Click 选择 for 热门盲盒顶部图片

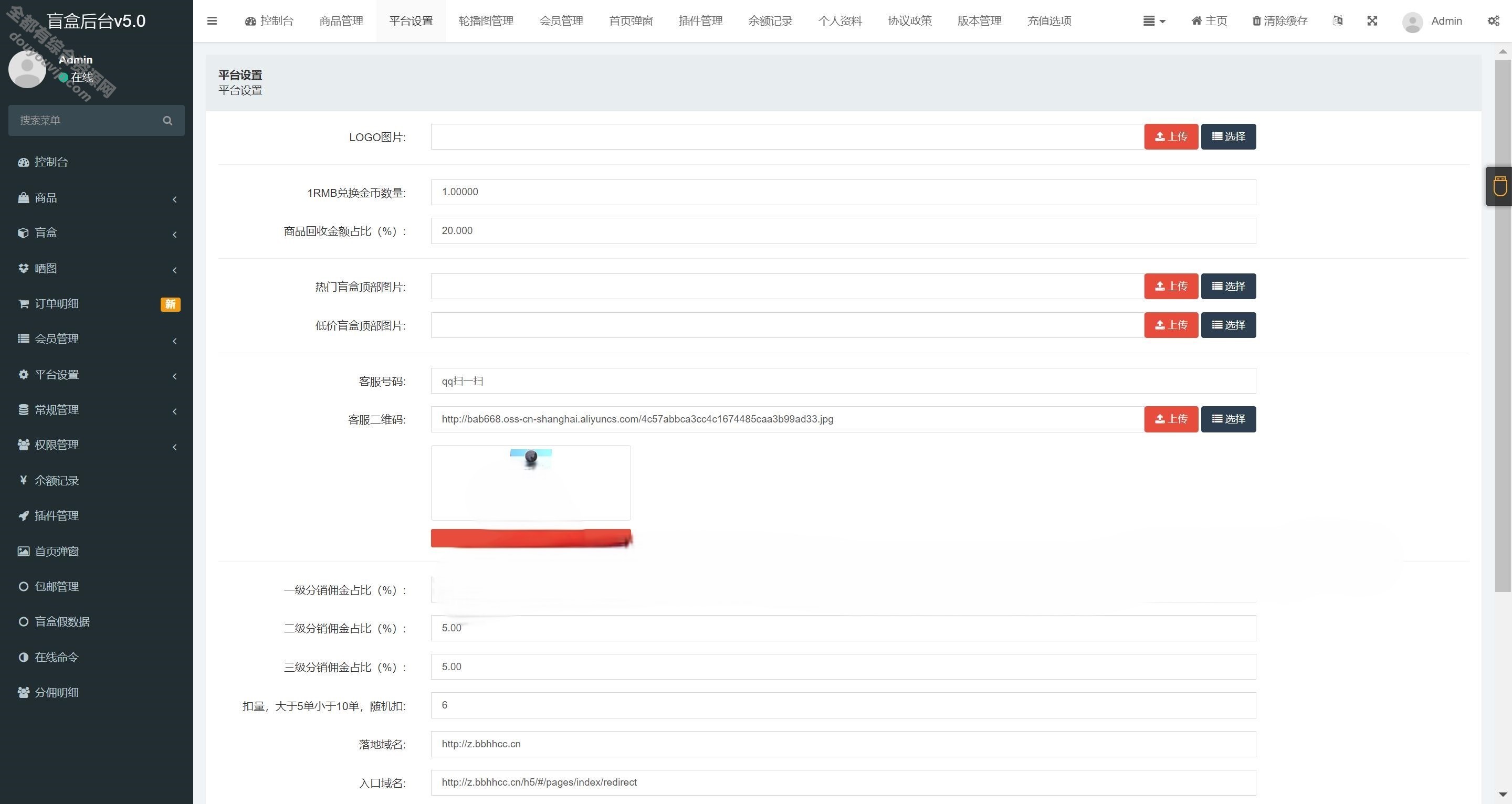(x=1228, y=287)
